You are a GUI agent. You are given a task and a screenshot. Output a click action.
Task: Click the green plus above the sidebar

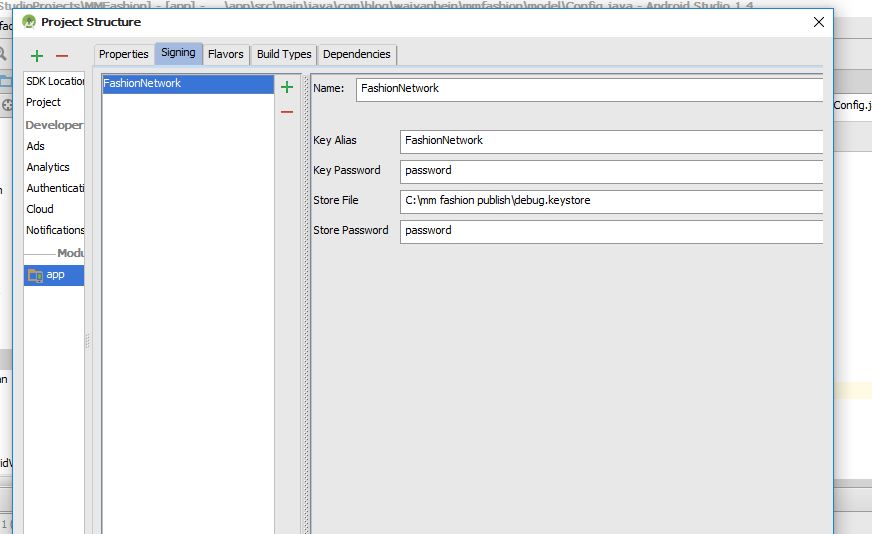click(x=37, y=56)
